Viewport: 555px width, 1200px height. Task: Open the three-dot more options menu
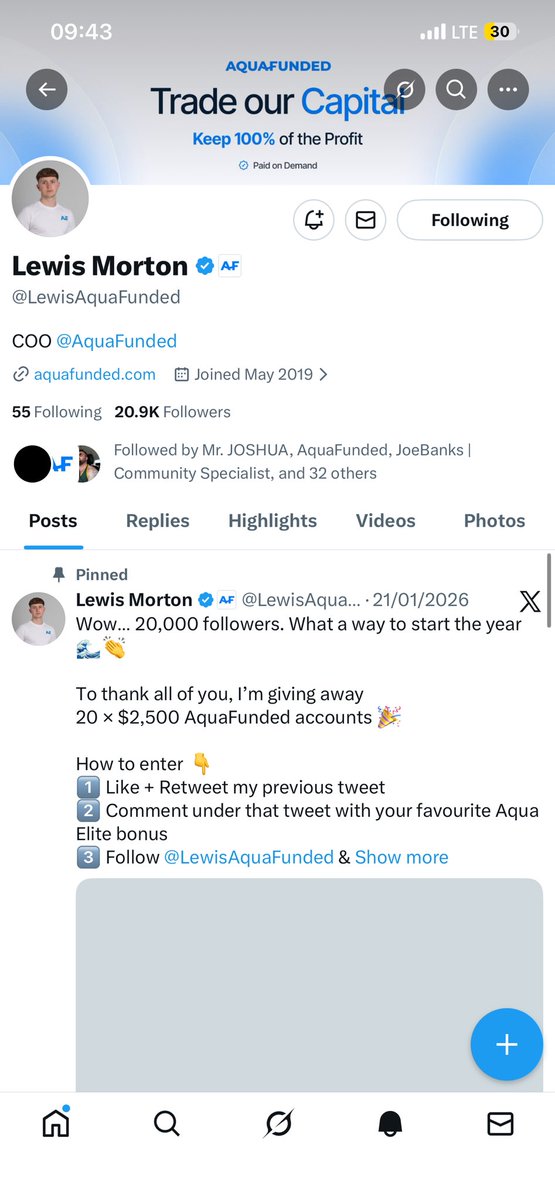508,90
